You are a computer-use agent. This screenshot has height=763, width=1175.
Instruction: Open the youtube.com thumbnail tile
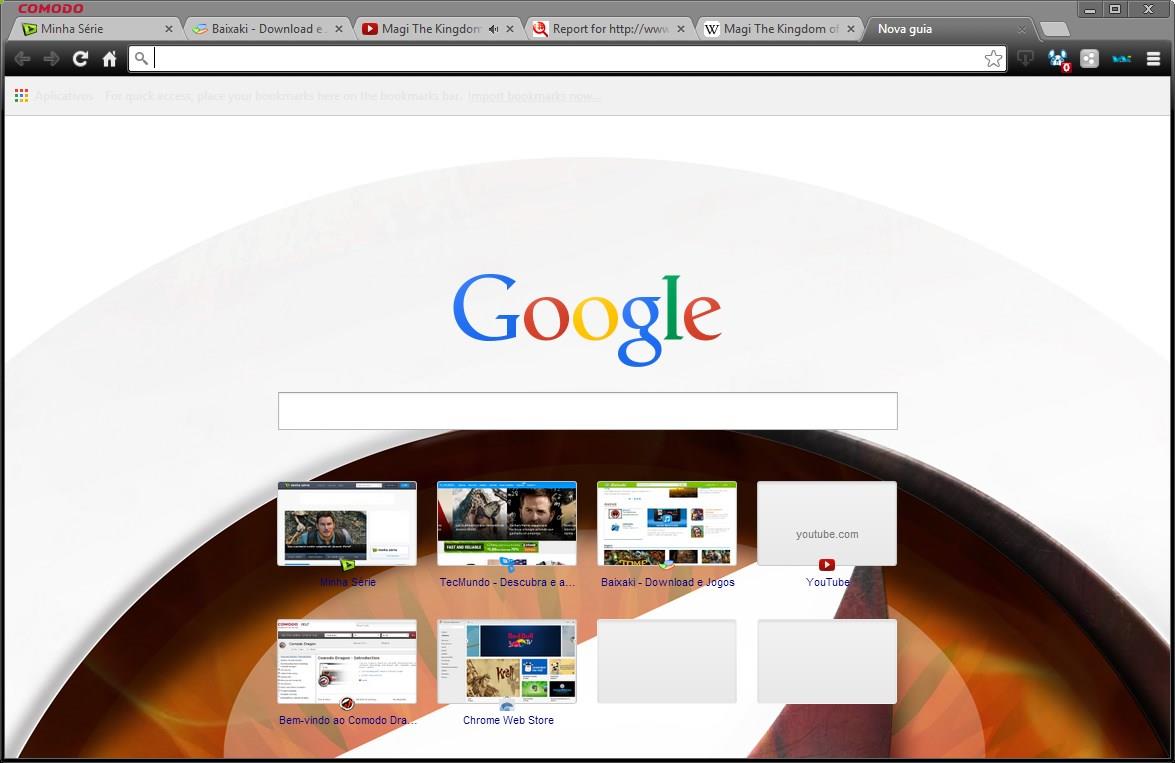827,523
